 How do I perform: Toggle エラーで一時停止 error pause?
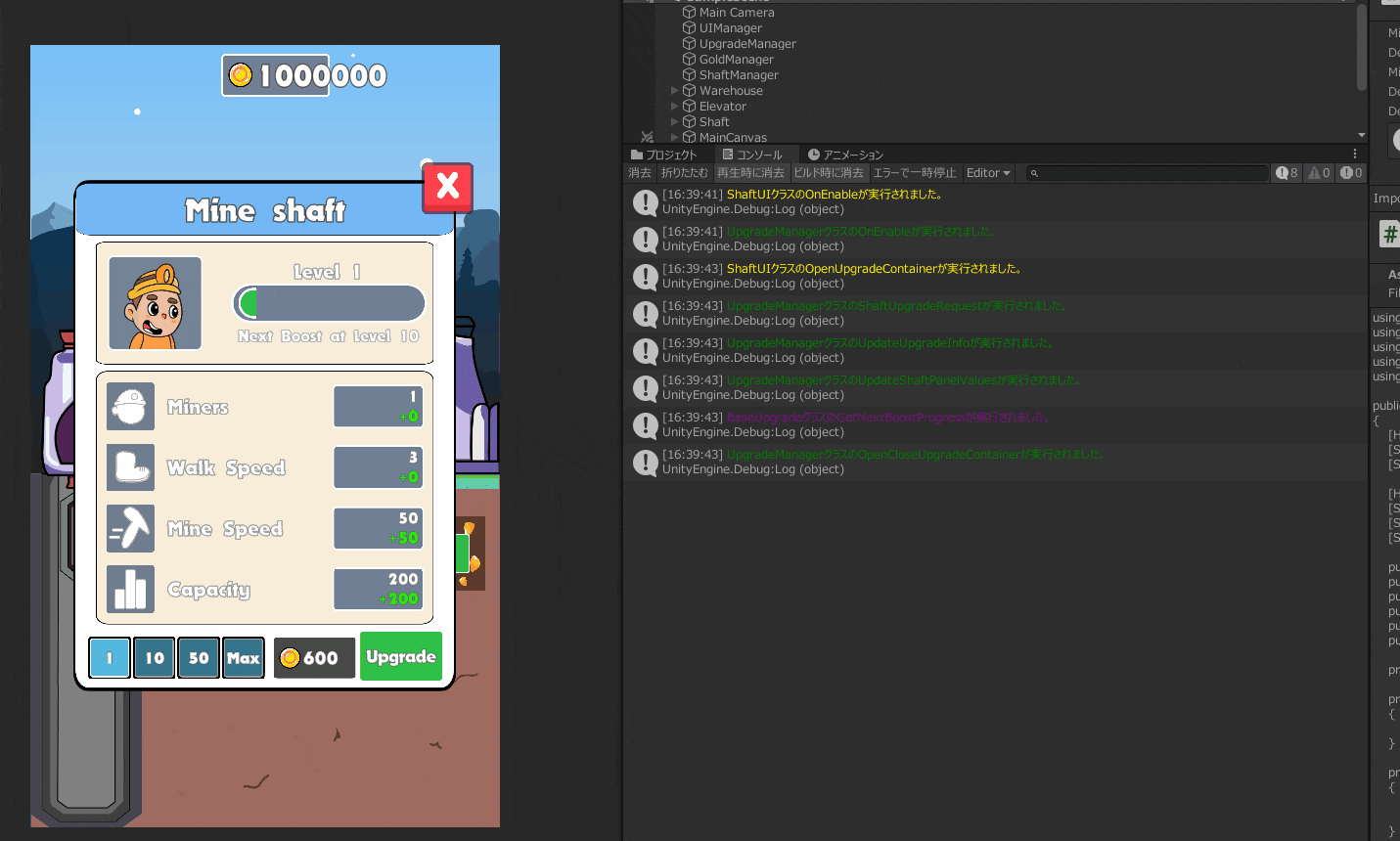[915, 173]
